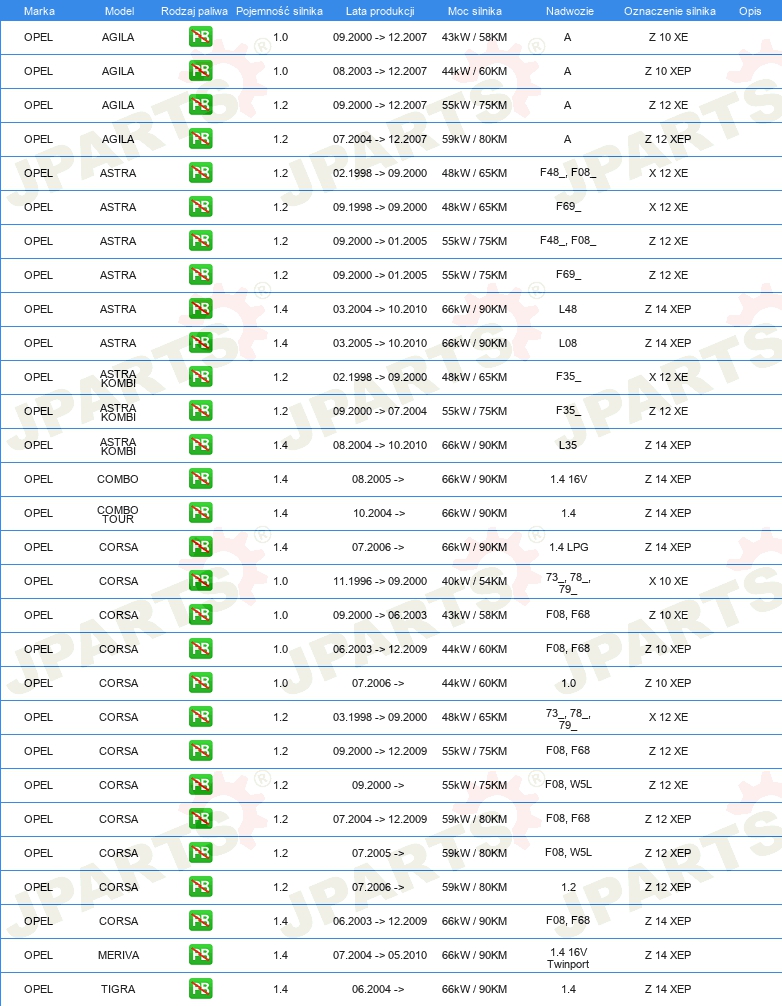Click the 'L35' body cell
Viewport: 782px width, 1006px height.
tap(568, 445)
